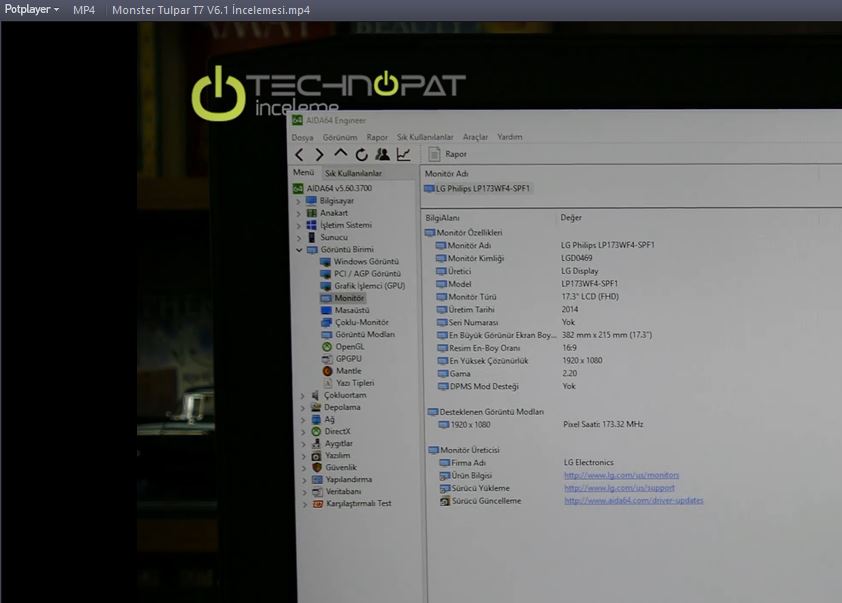The image size is (842, 603).
Task: Click the GPGPU icon in the tree
Action: (x=327, y=359)
